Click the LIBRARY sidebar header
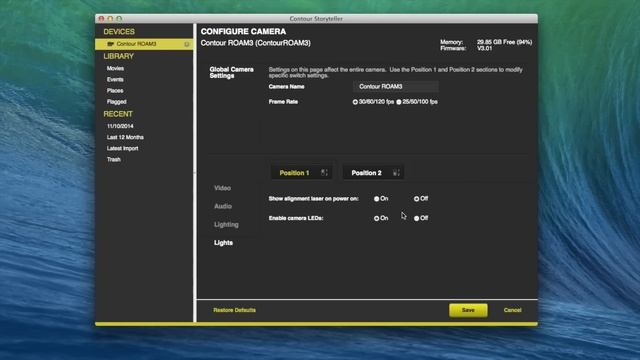 (x=118, y=56)
